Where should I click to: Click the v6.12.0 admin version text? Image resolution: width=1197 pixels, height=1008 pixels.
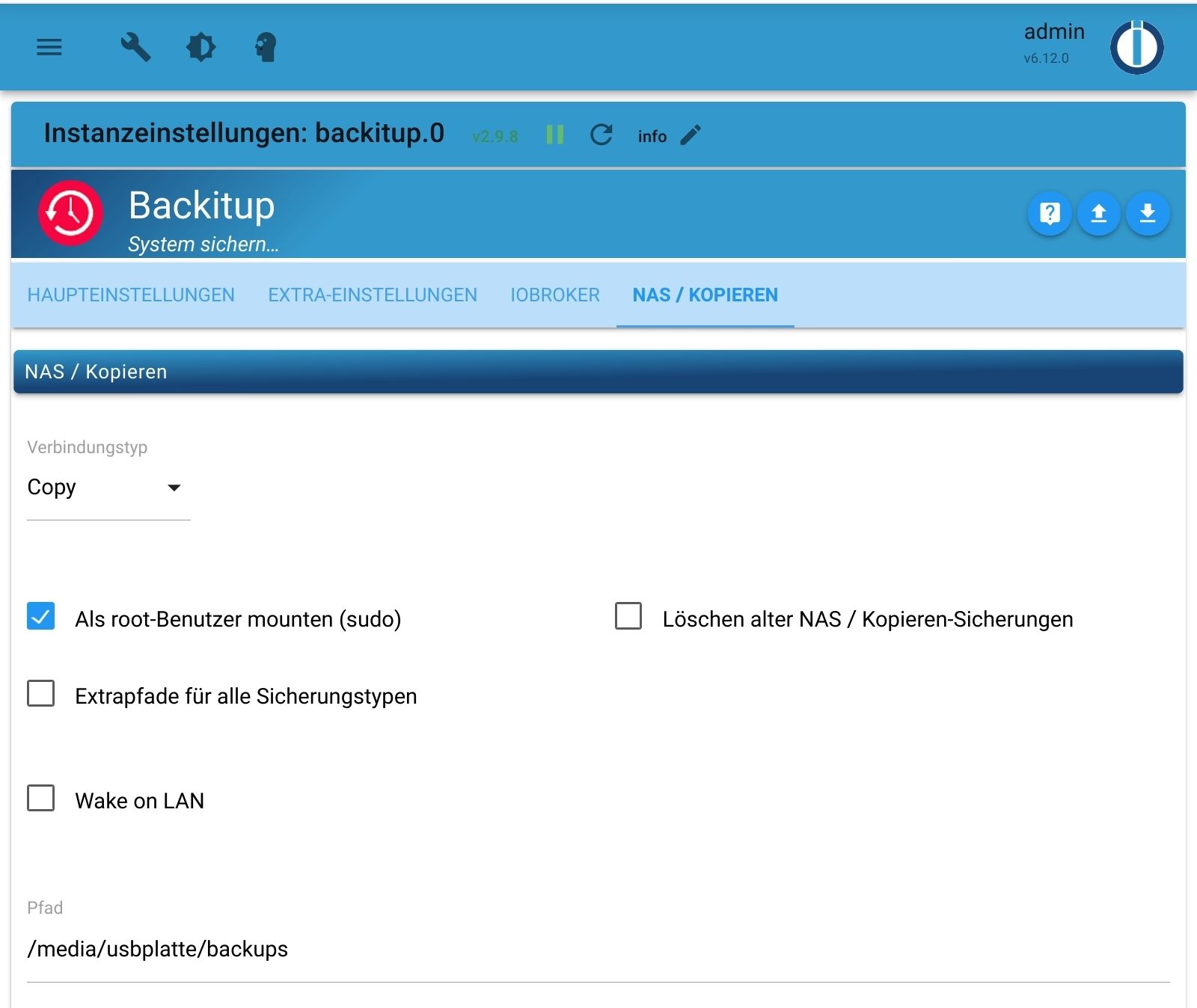[x=1046, y=58]
